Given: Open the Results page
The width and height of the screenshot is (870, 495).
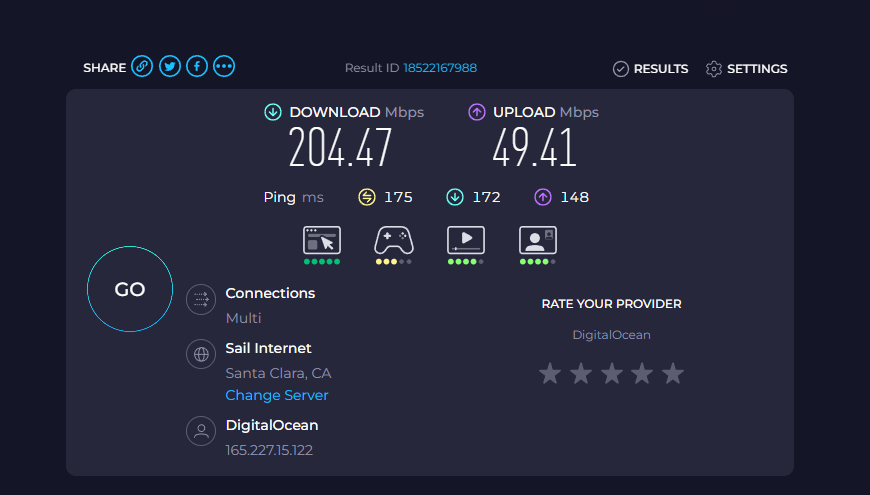Looking at the screenshot, I should [650, 69].
